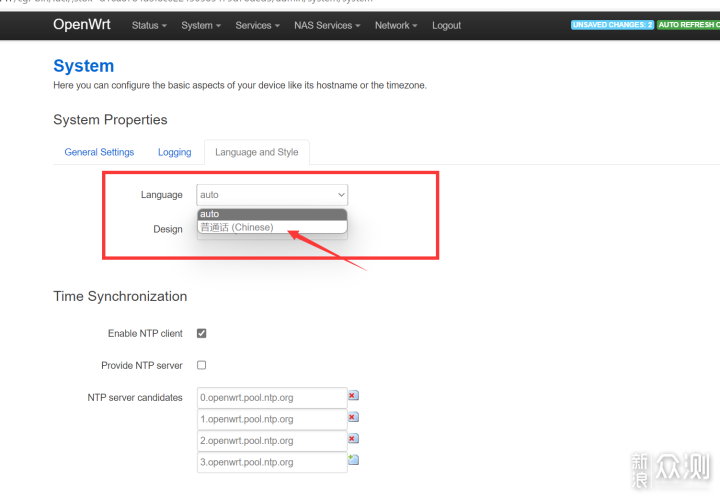The height and width of the screenshot is (498, 720).
Task: Select the Language and Style tab
Action: tap(257, 152)
